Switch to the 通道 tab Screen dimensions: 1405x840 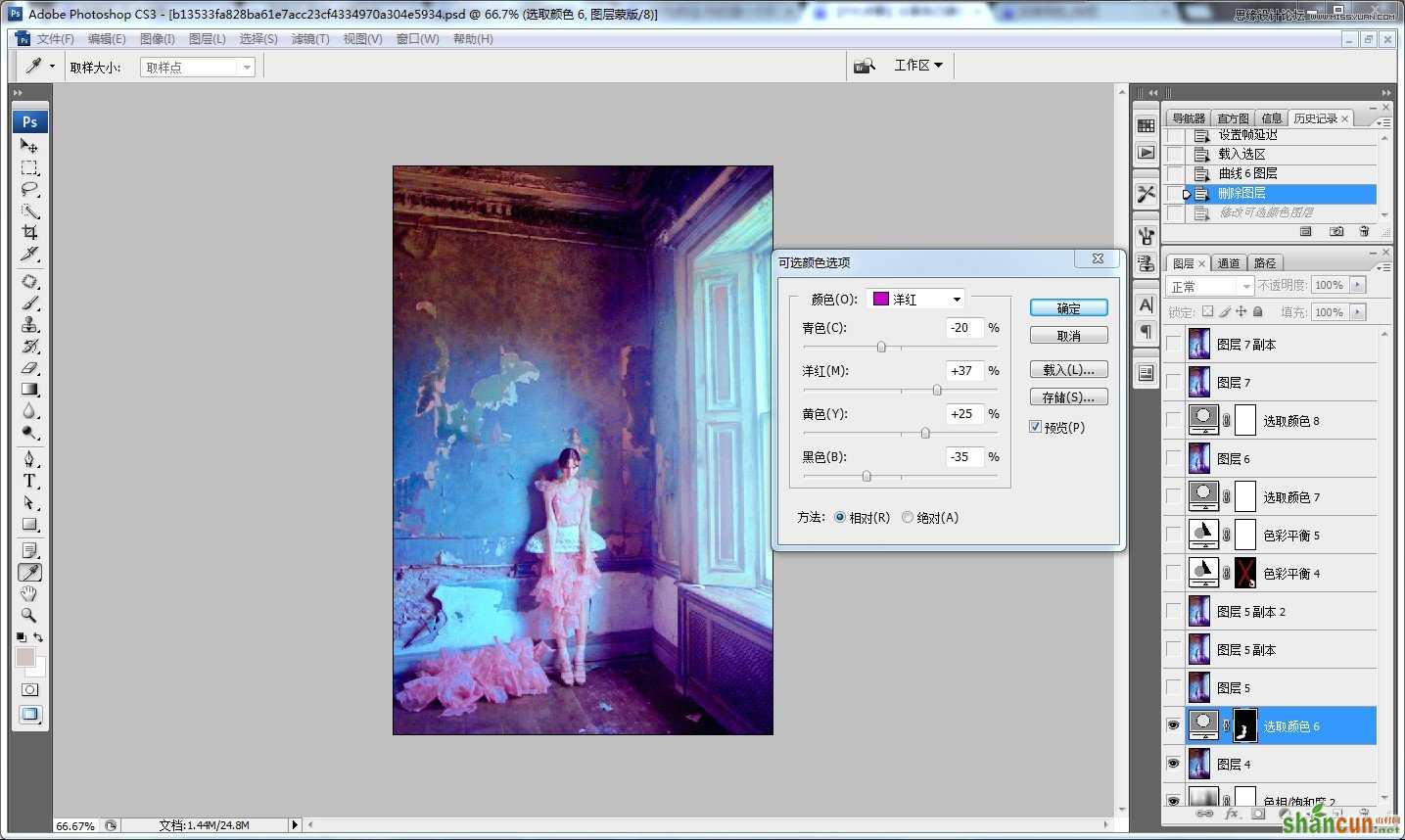(1229, 262)
